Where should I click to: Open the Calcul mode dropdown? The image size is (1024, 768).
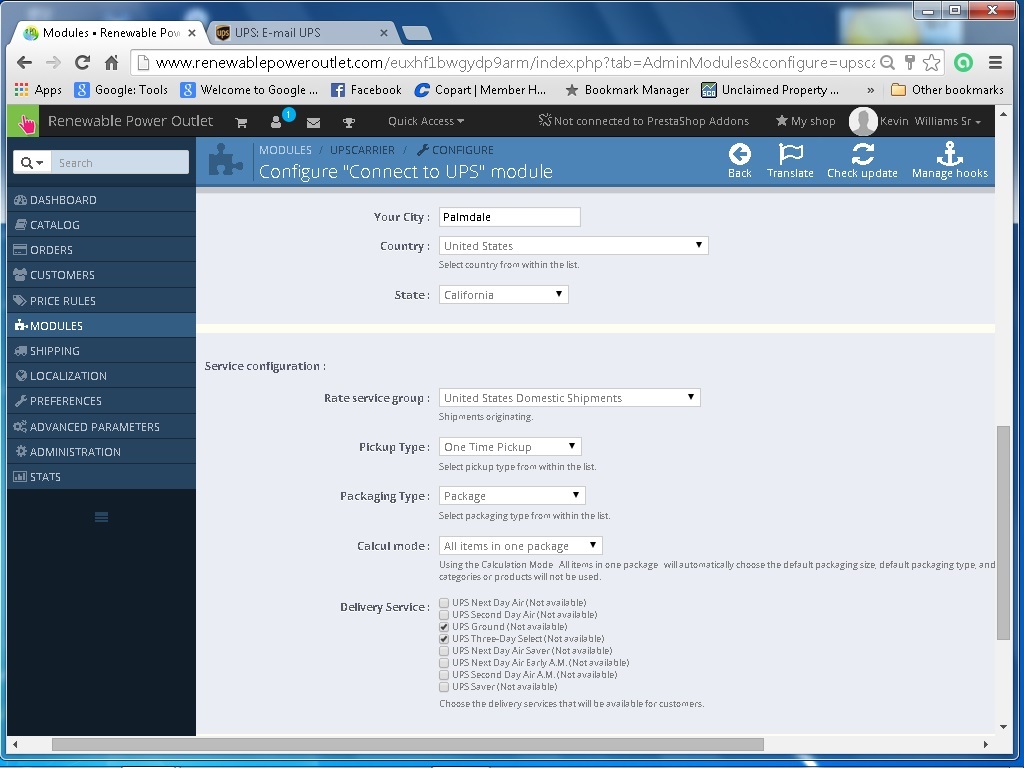click(x=520, y=545)
